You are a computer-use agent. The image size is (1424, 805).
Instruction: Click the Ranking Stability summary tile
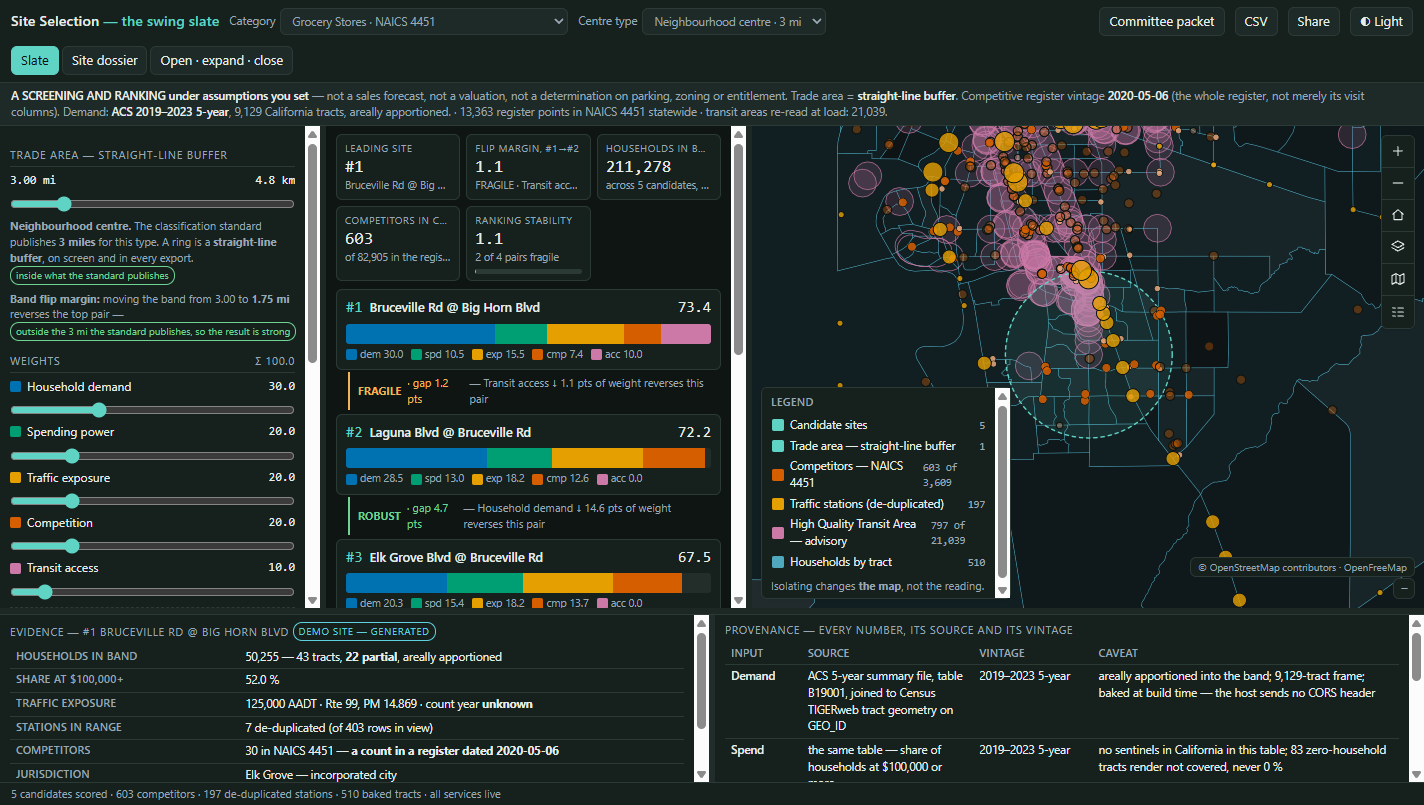[528, 243]
